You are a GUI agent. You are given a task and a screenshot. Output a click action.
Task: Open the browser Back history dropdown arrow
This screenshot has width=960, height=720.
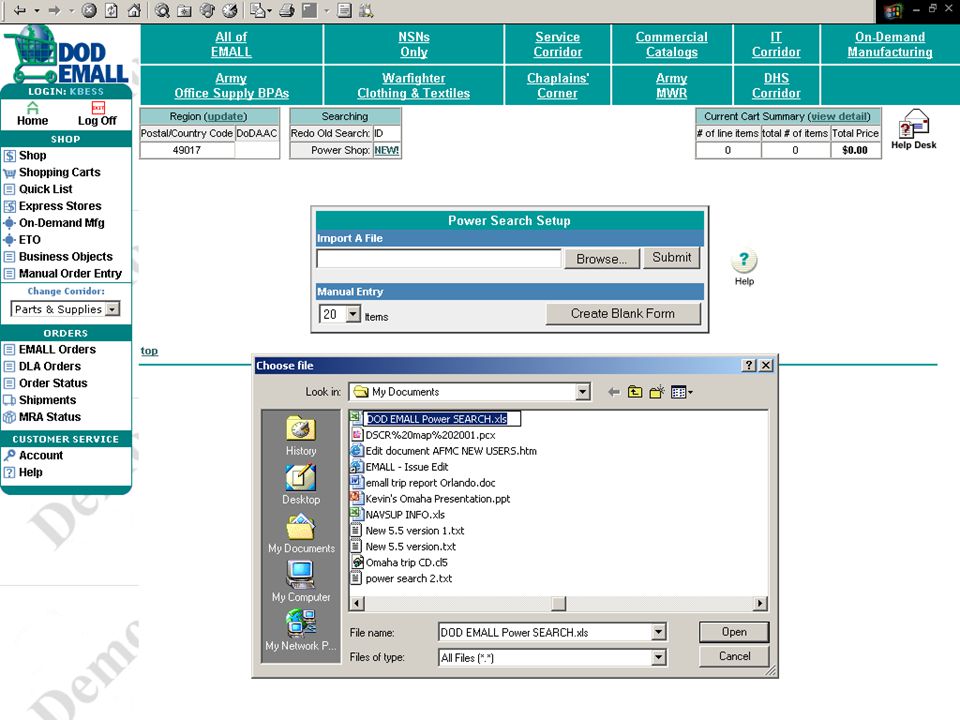click(37, 10)
